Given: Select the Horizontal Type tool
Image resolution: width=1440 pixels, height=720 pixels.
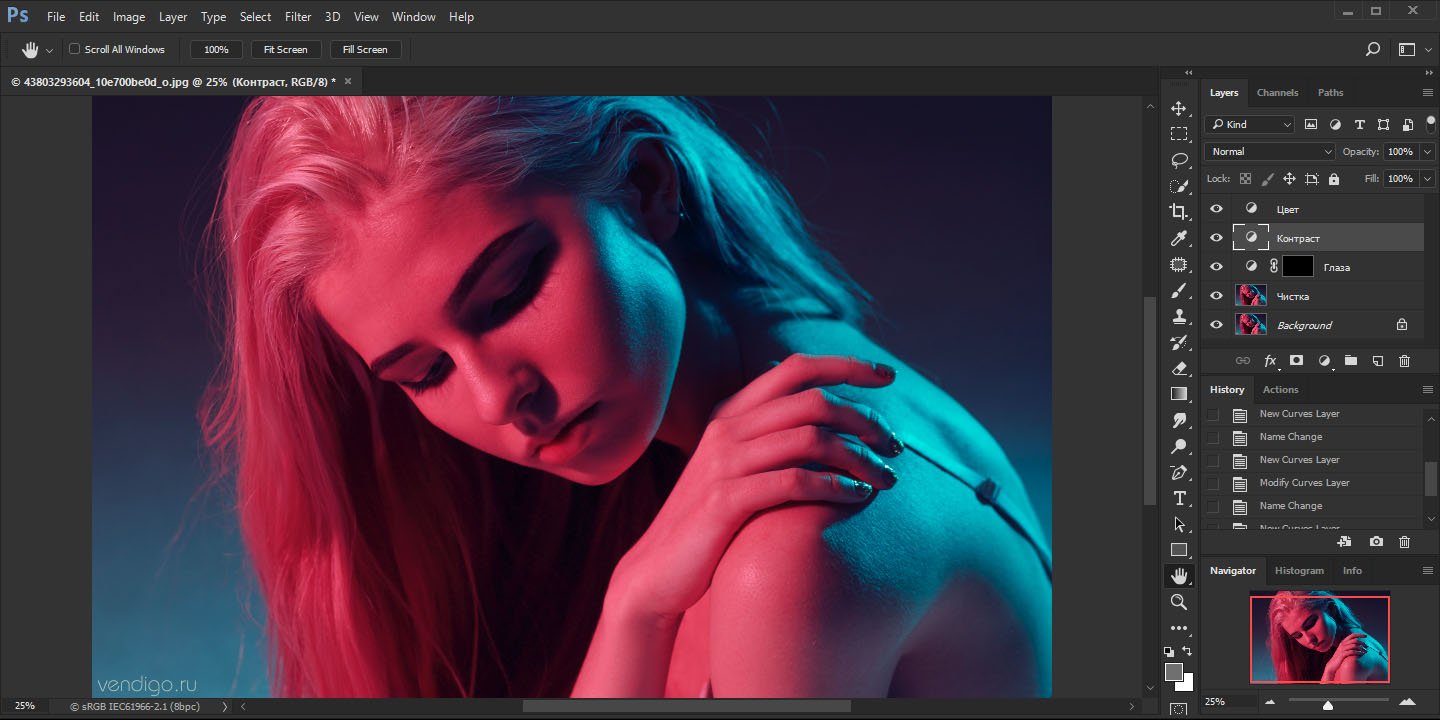Looking at the screenshot, I should click(1179, 498).
